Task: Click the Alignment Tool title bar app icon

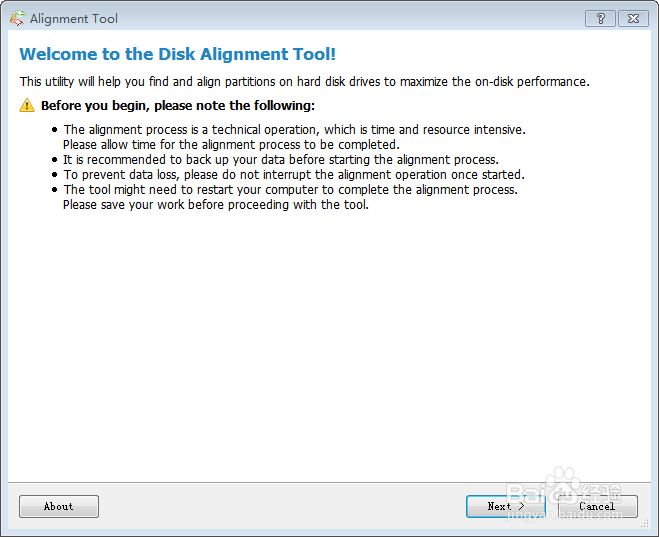Action: point(17,18)
